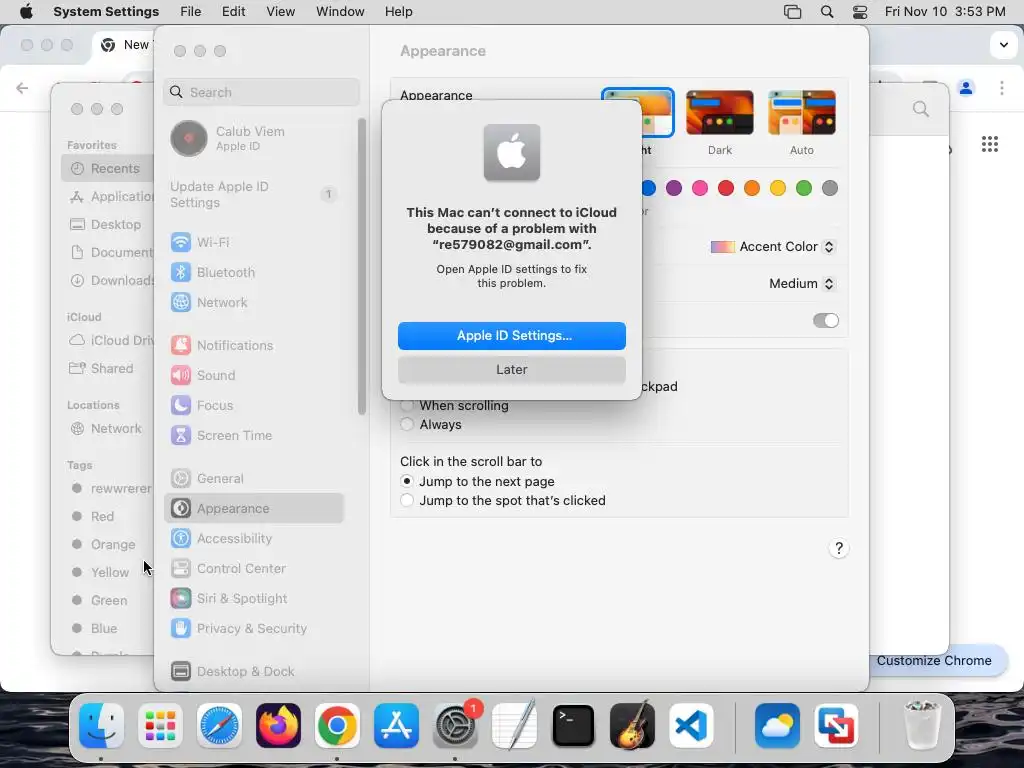Open Update Apple ID Settings notice

tap(254, 195)
